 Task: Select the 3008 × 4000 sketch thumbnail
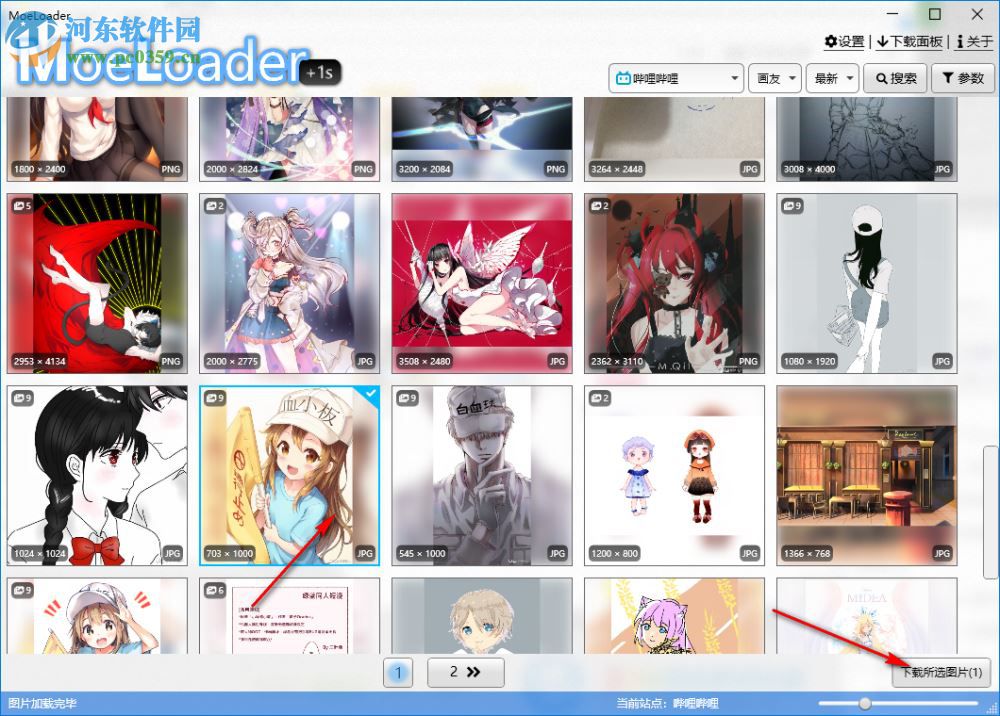click(867, 139)
